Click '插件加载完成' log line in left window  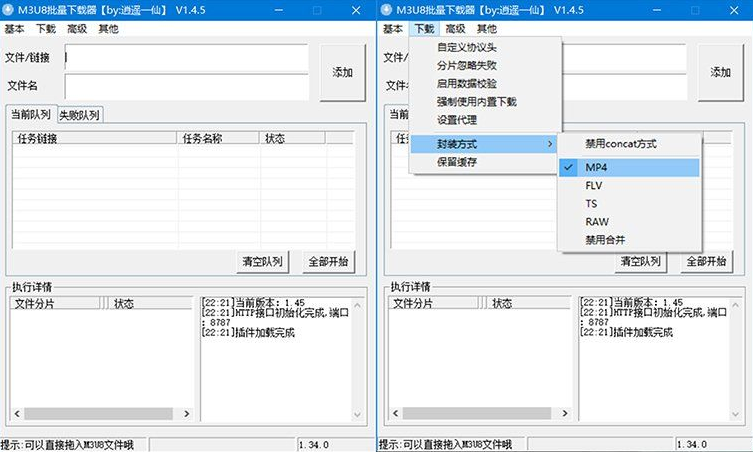(x=248, y=333)
